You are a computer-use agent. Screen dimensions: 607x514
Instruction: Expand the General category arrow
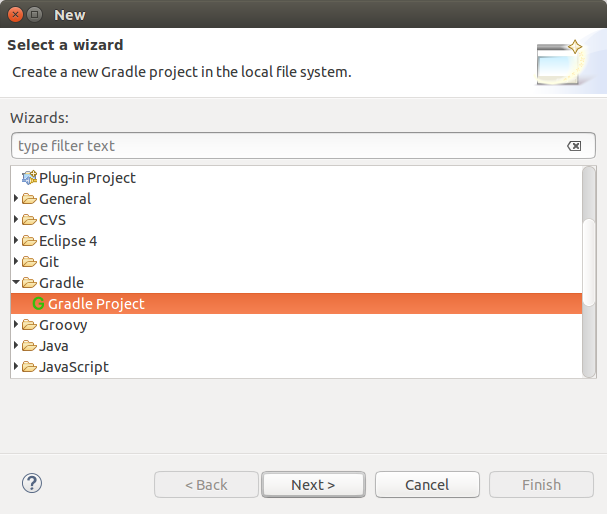click(16, 199)
